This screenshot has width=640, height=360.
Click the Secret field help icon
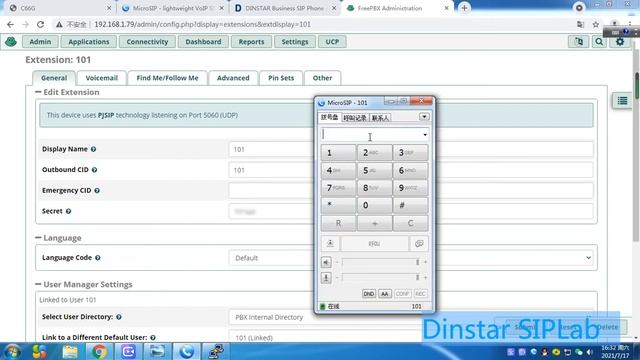coord(69,211)
